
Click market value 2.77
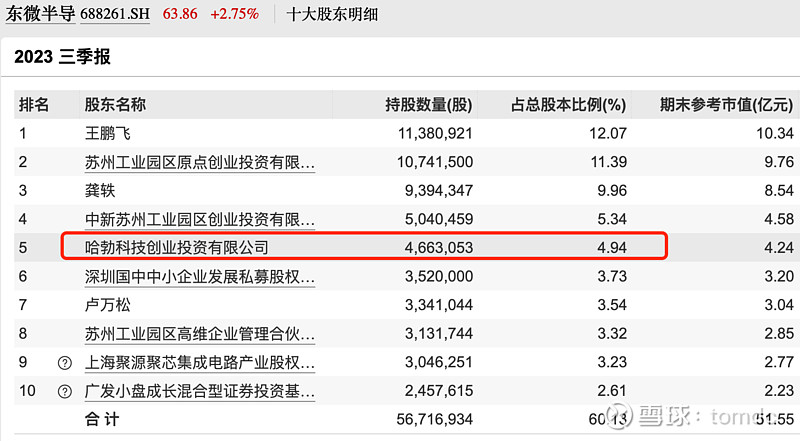[x=779, y=362]
